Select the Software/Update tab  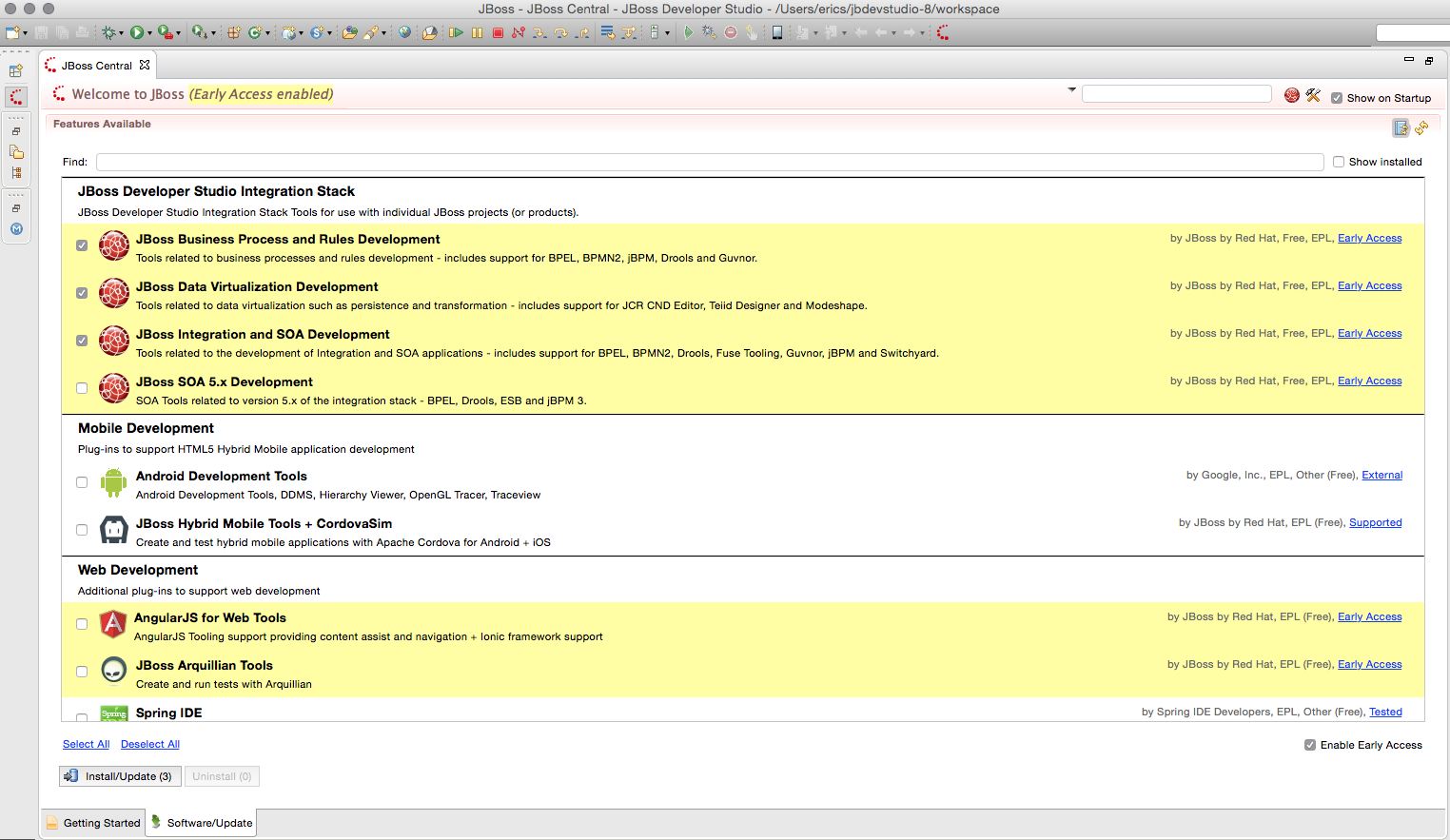coord(201,823)
